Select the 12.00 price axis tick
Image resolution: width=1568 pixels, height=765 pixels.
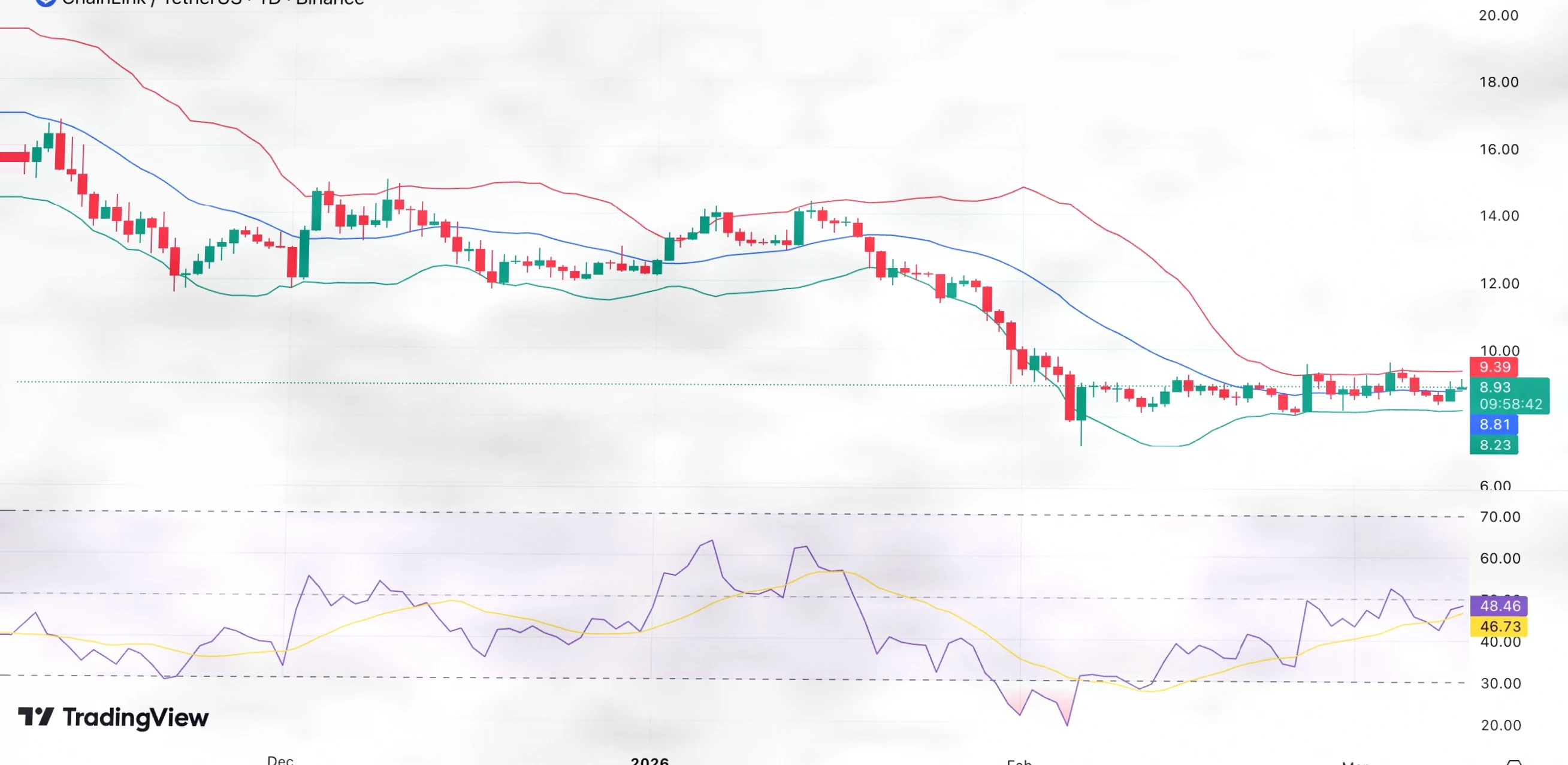[1498, 283]
